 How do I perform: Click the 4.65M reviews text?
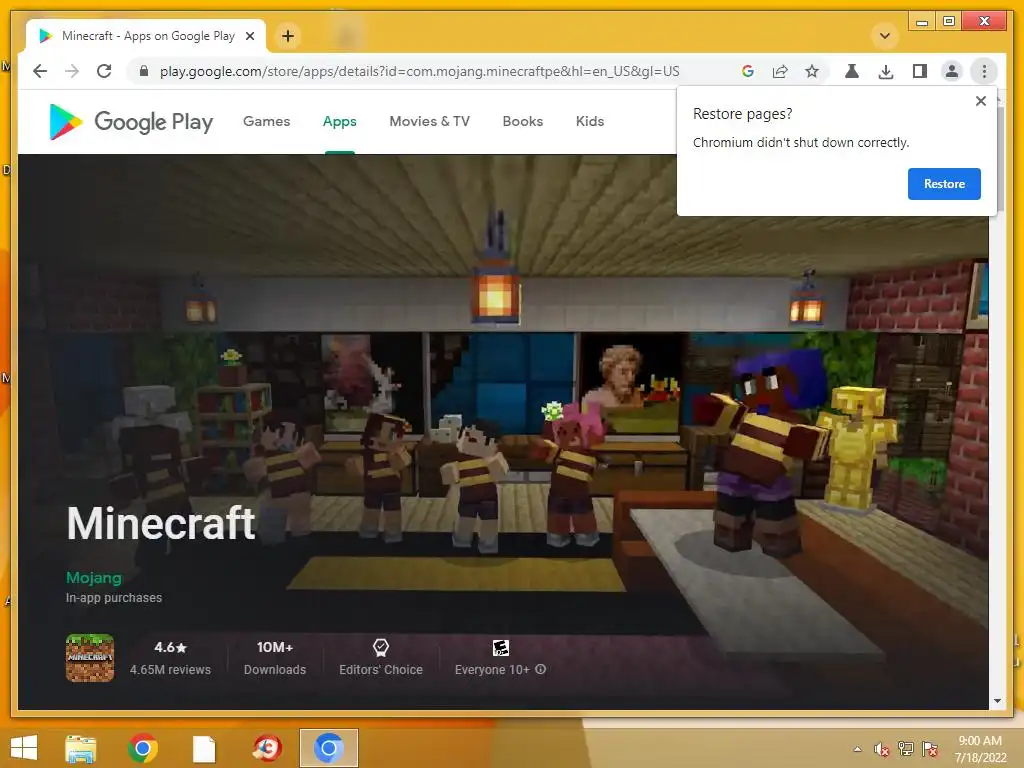click(170, 670)
